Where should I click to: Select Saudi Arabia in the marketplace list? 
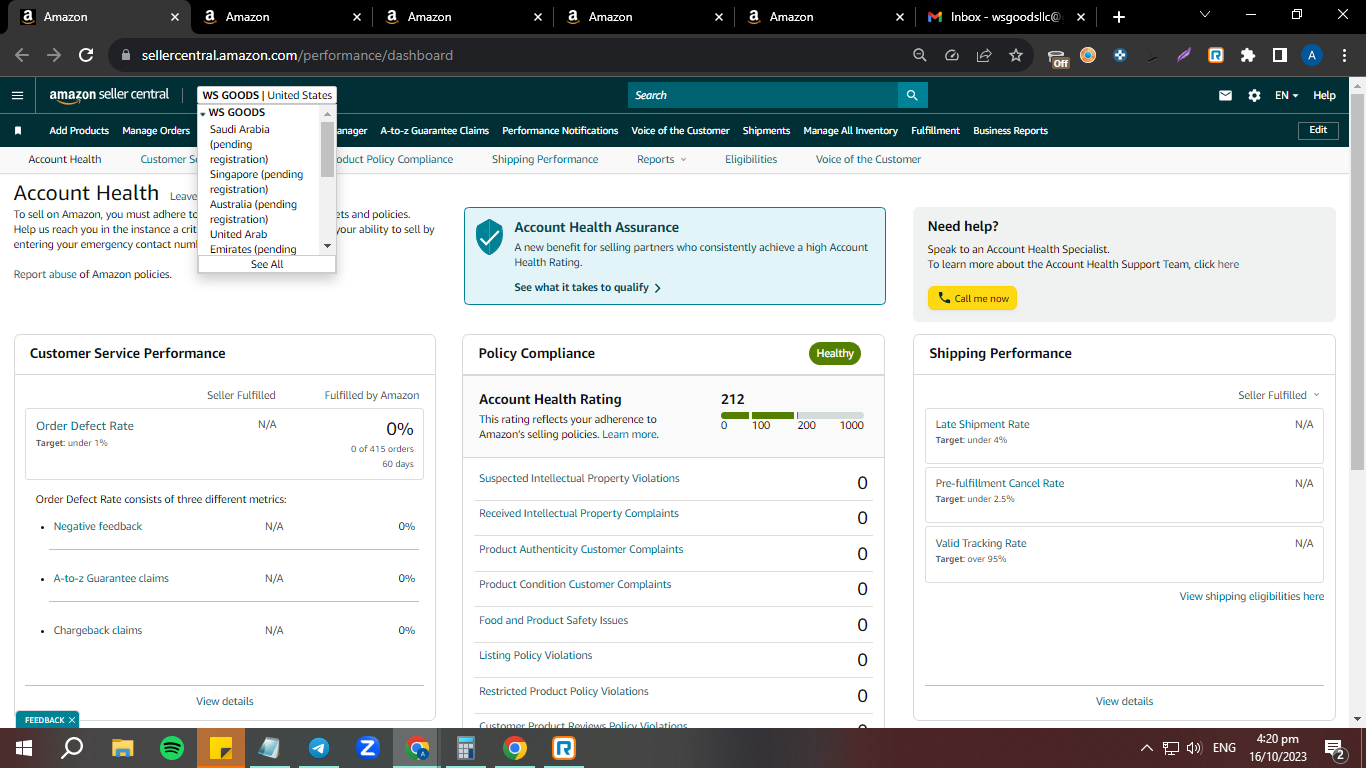point(239,144)
